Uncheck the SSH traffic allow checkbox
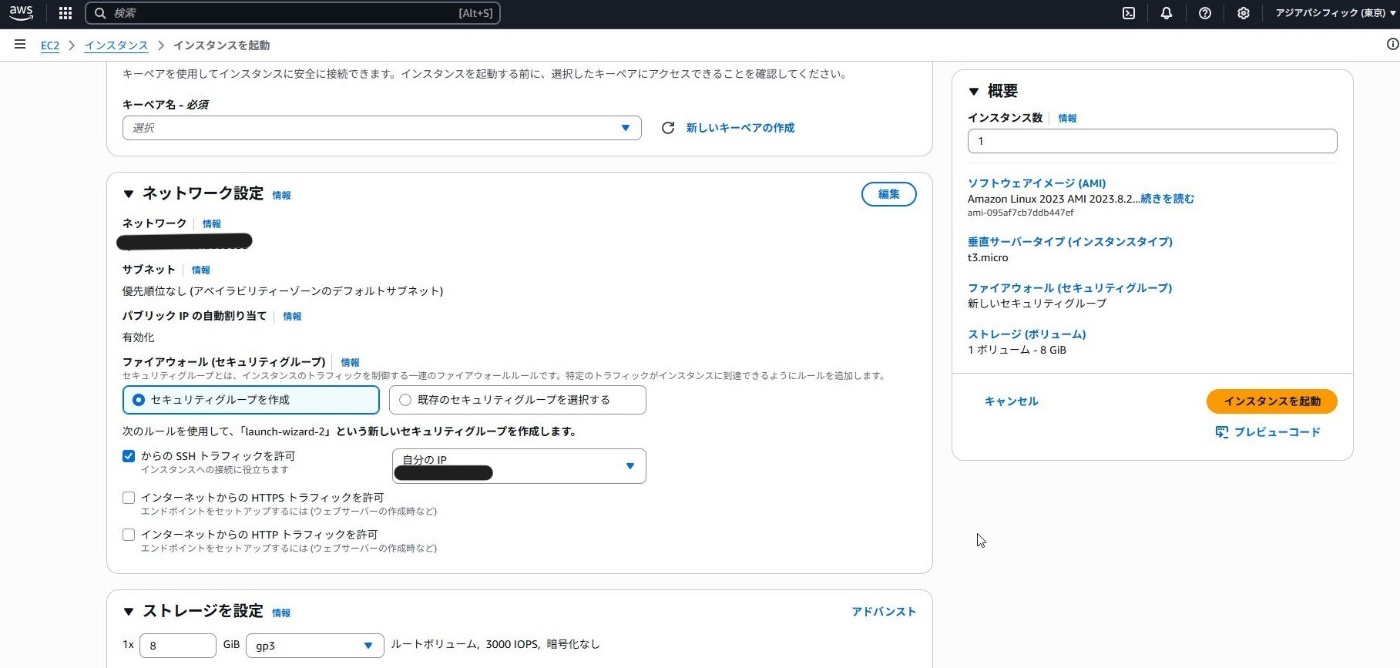This screenshot has width=1400, height=668. 128,456
